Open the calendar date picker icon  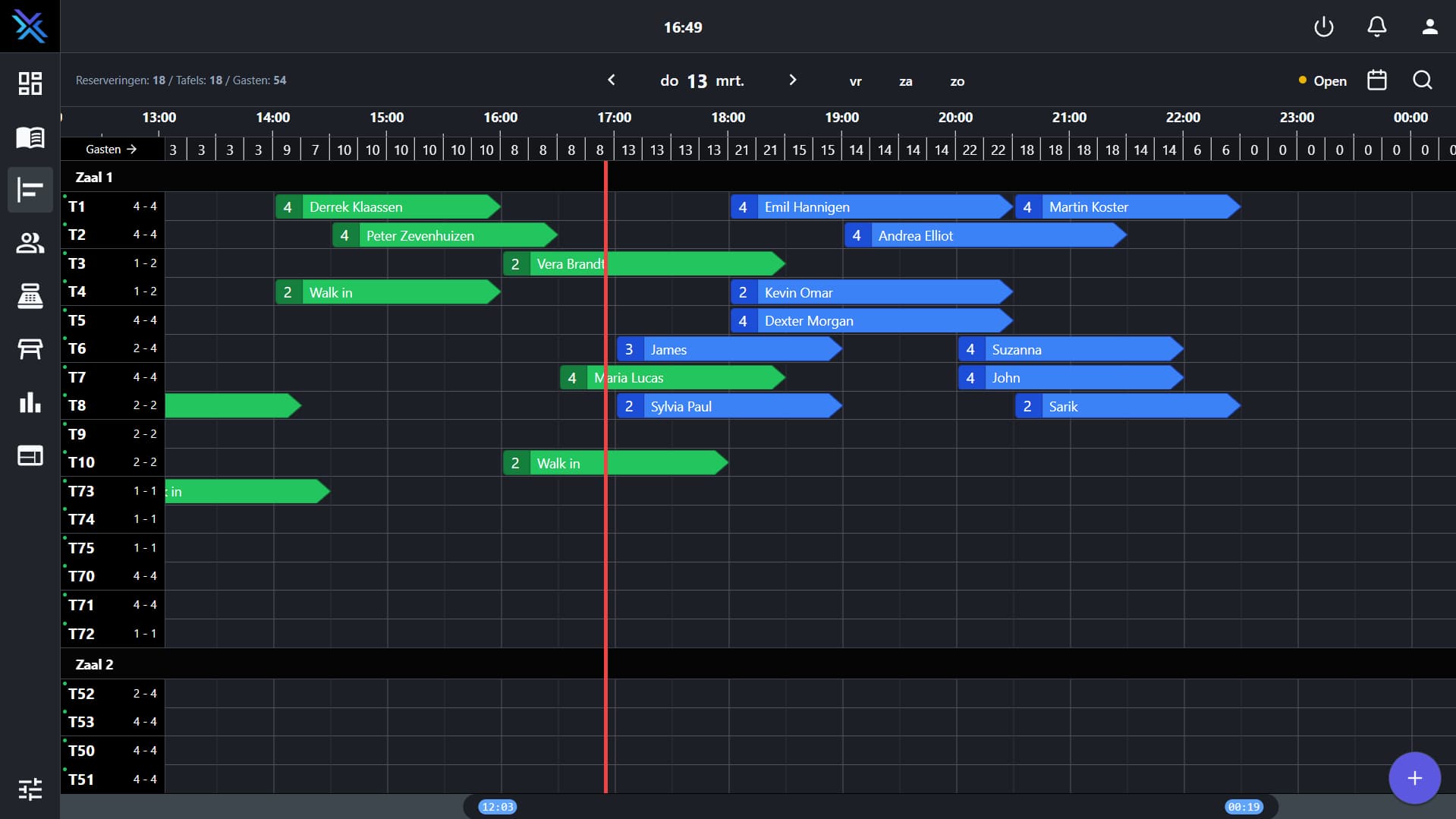tap(1376, 80)
